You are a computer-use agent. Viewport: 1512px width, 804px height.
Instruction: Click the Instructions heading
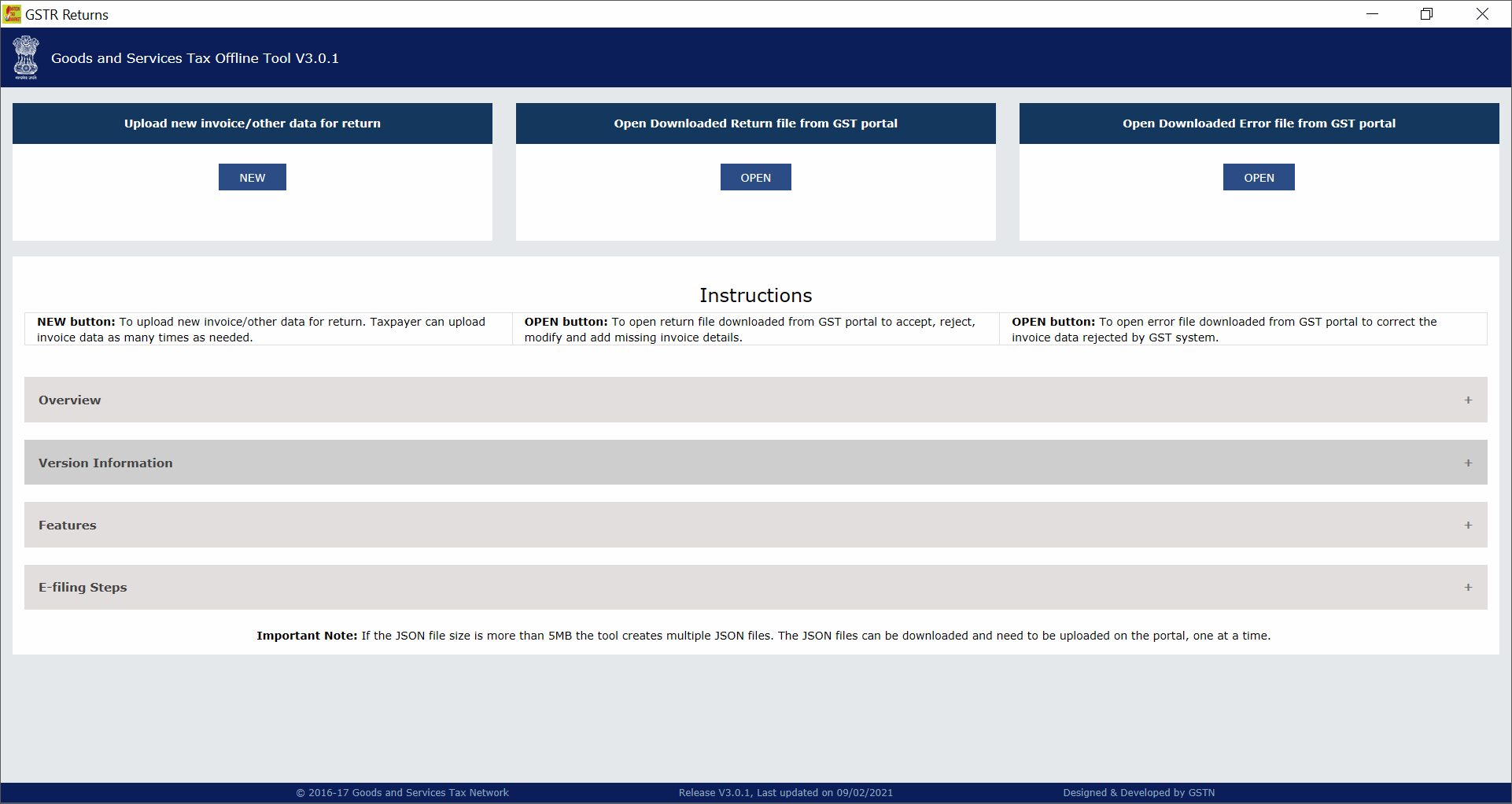tap(756, 295)
